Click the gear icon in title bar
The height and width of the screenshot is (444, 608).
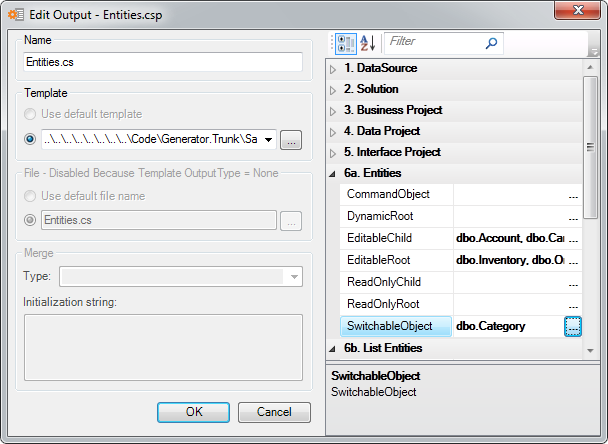coord(16,15)
